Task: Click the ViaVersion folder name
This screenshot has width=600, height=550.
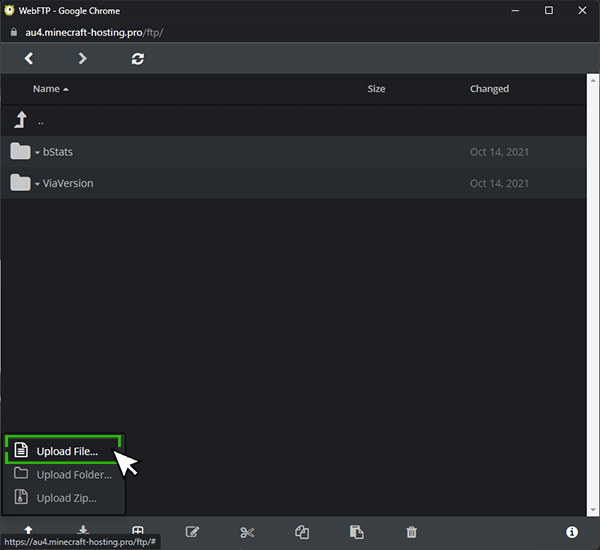Action: point(68,183)
